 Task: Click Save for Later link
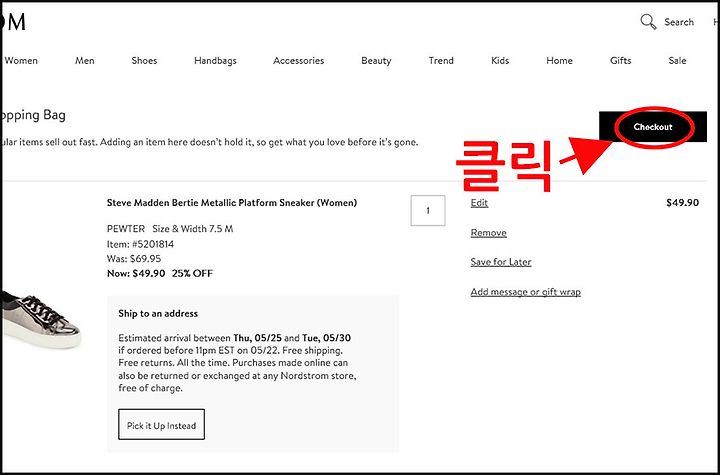click(x=501, y=262)
